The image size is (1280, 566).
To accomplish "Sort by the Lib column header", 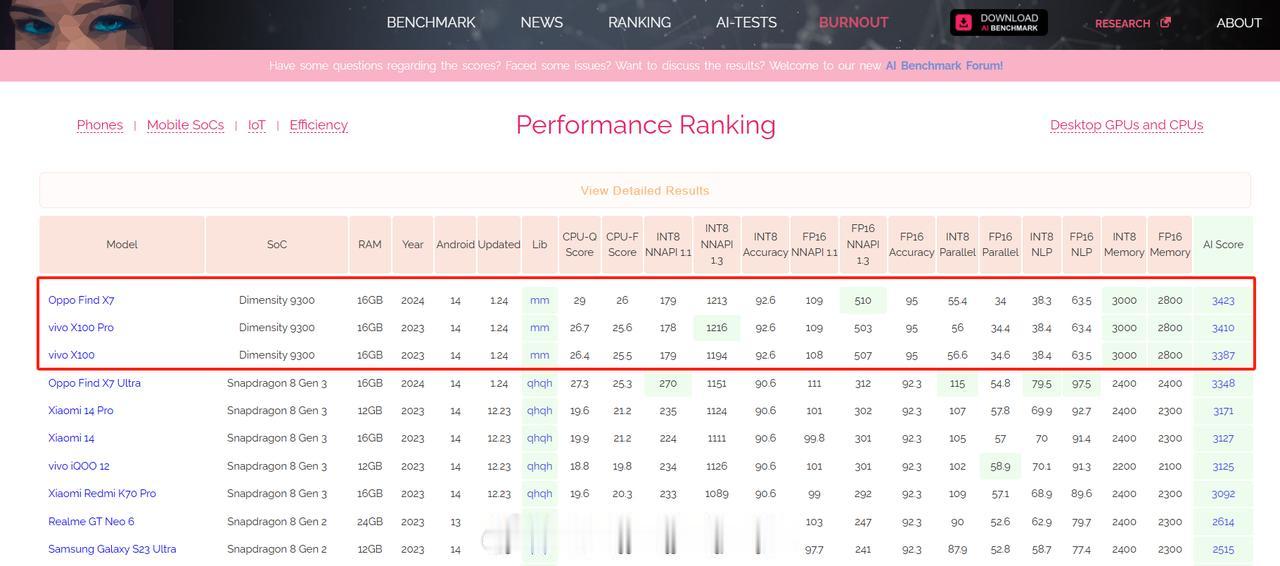I will [540, 244].
